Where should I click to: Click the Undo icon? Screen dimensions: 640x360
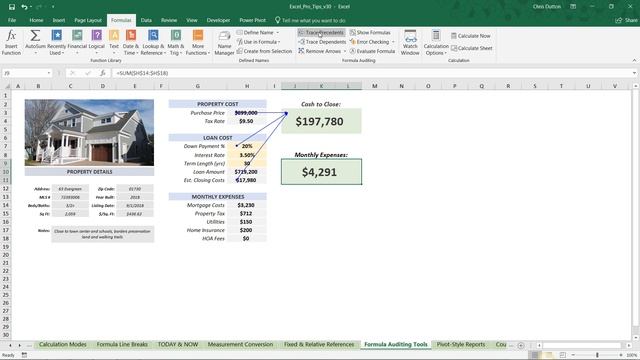coord(24,7)
